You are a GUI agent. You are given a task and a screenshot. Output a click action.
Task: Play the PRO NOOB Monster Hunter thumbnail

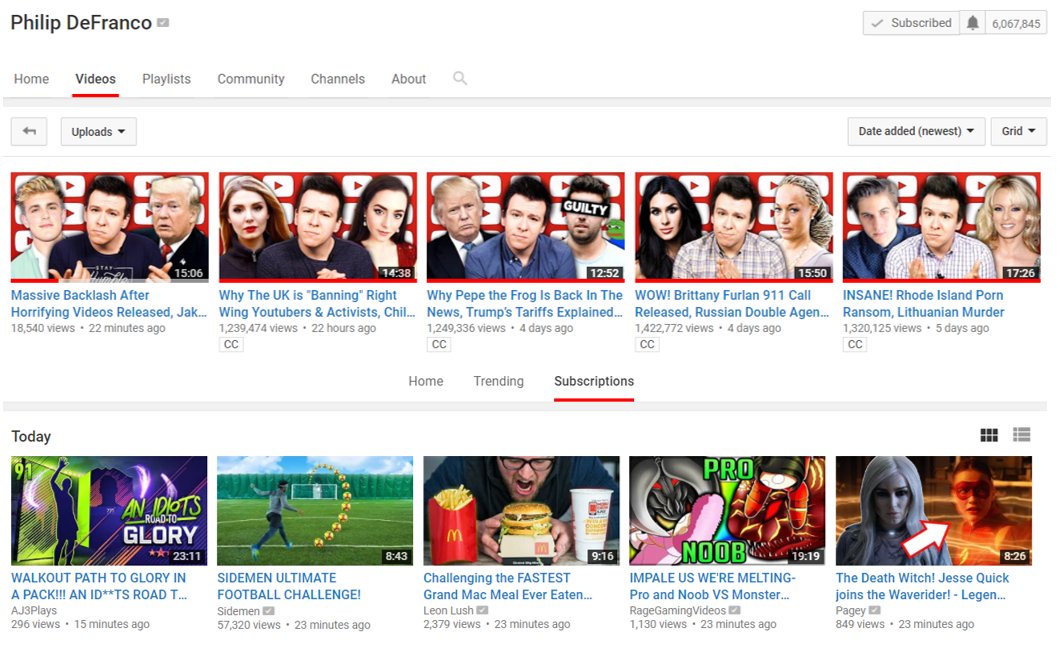(727, 510)
